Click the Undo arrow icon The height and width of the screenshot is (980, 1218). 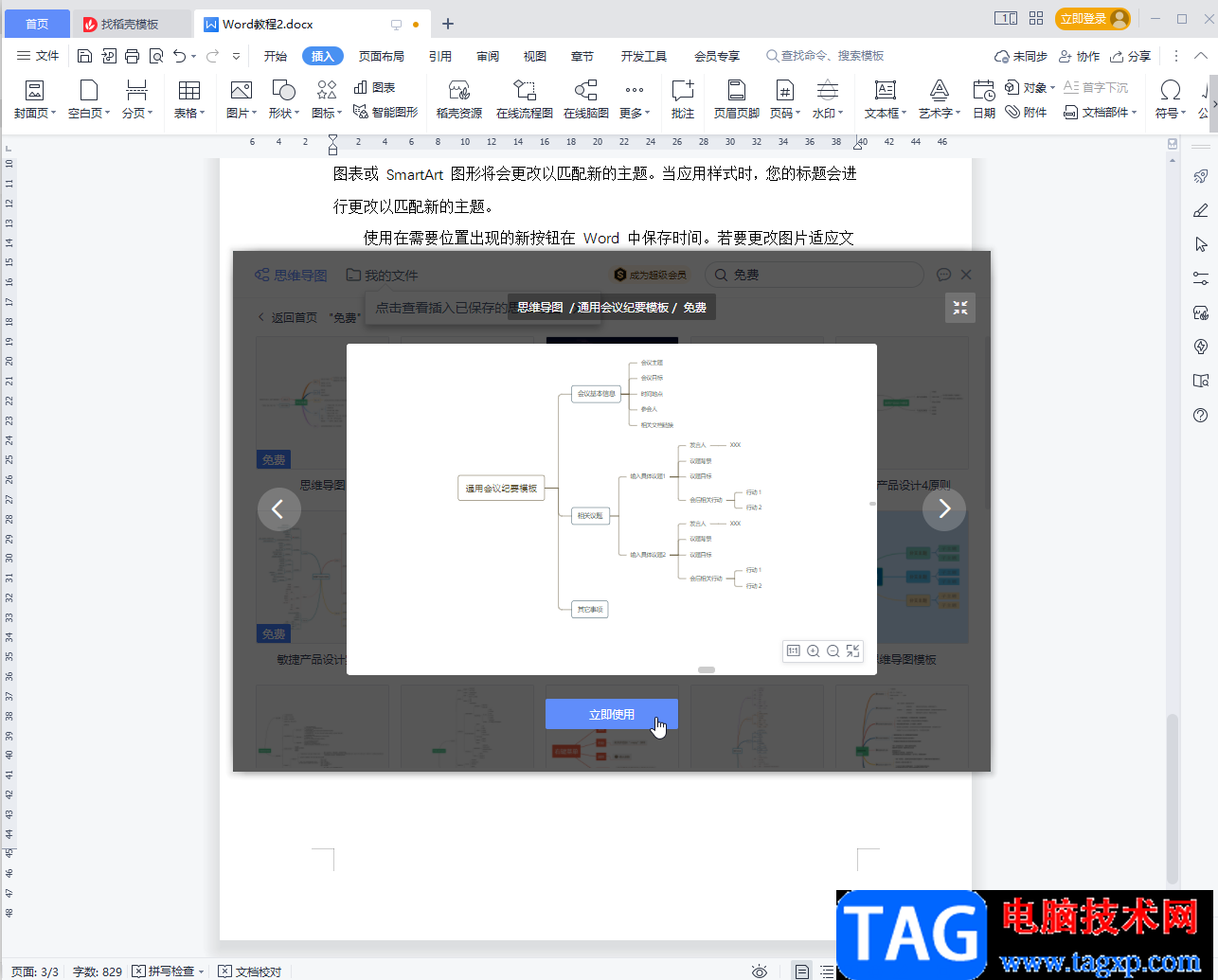point(179,56)
